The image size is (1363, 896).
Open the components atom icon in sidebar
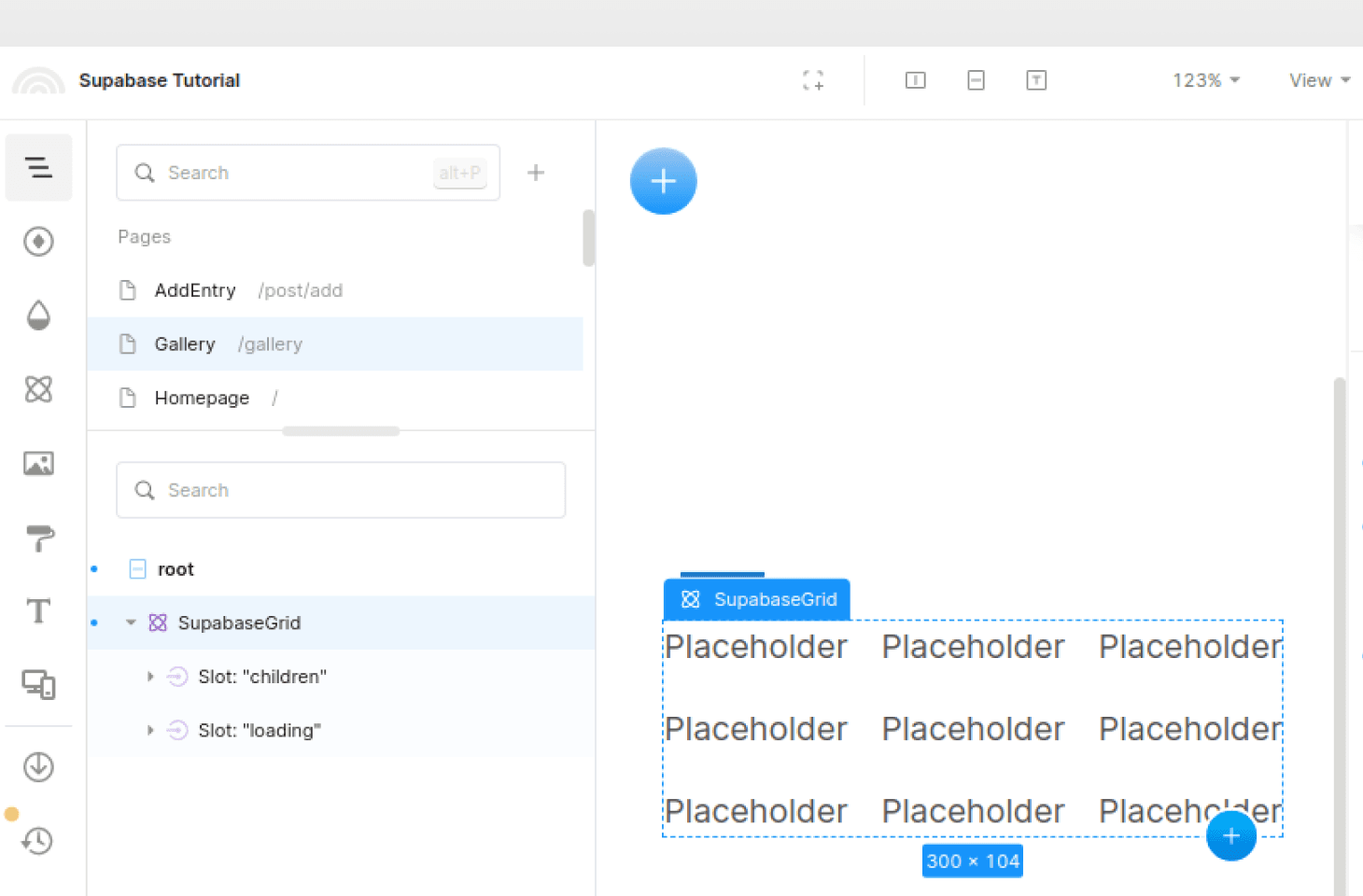tap(38, 389)
